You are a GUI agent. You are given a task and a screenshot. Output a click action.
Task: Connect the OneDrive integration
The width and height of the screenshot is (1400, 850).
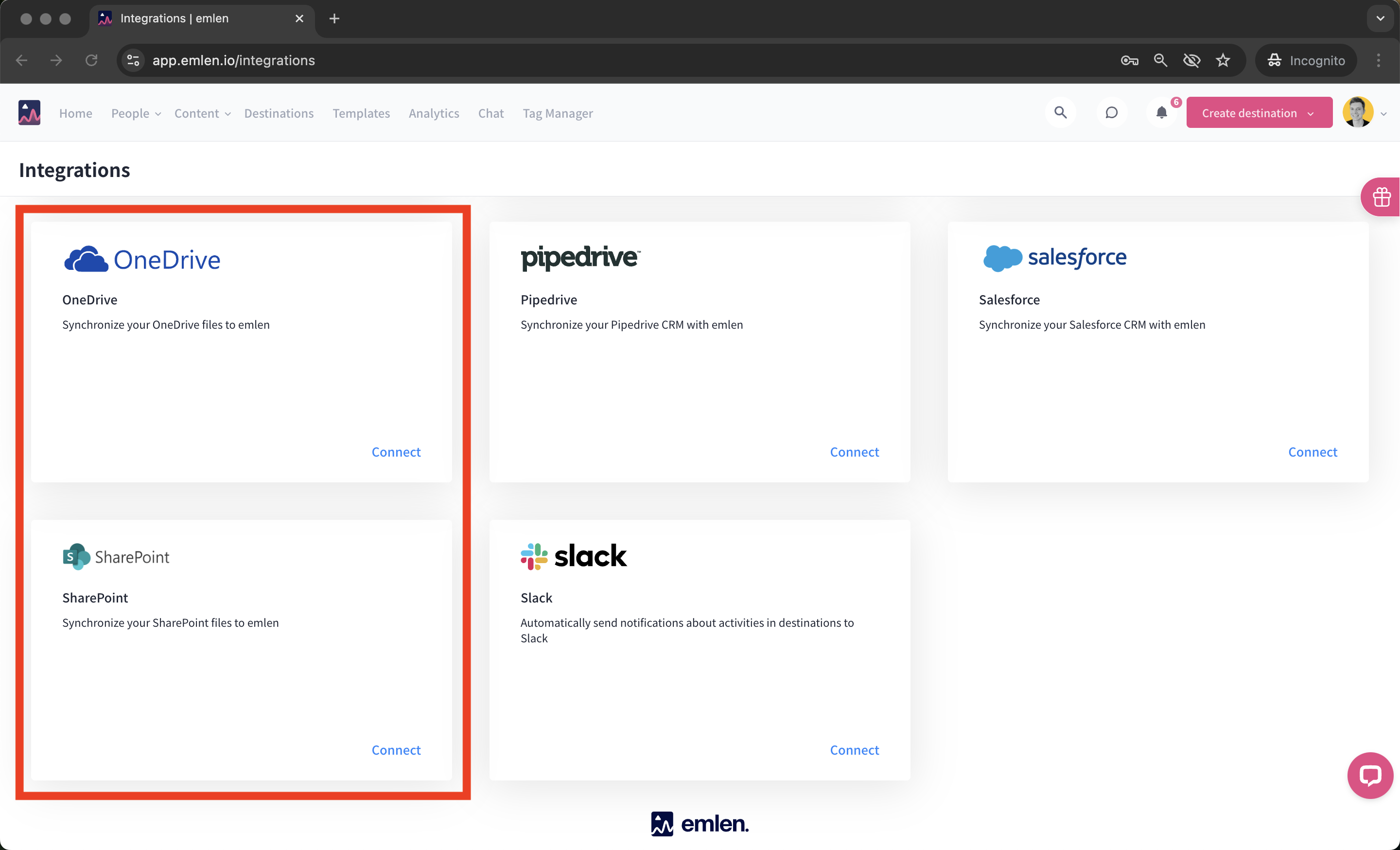pyautogui.click(x=396, y=452)
